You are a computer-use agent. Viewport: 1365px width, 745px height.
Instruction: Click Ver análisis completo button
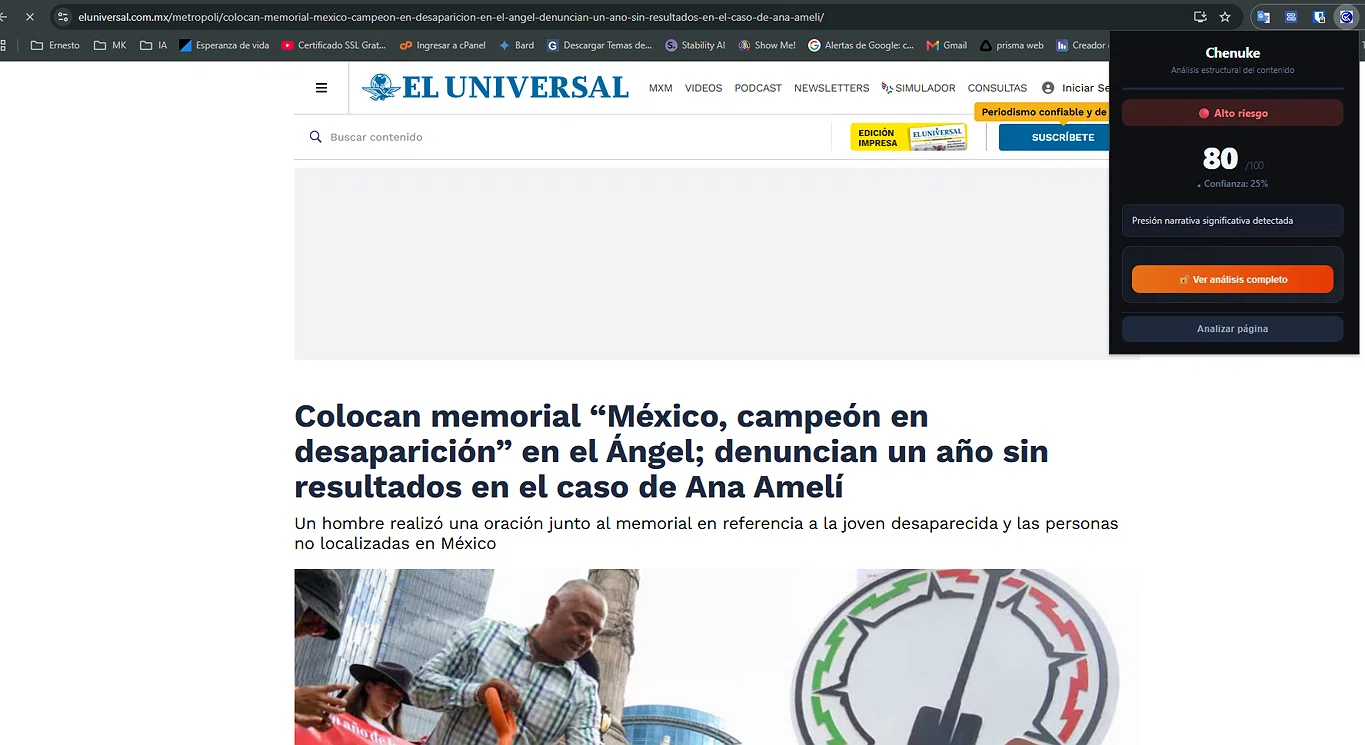pos(1232,280)
